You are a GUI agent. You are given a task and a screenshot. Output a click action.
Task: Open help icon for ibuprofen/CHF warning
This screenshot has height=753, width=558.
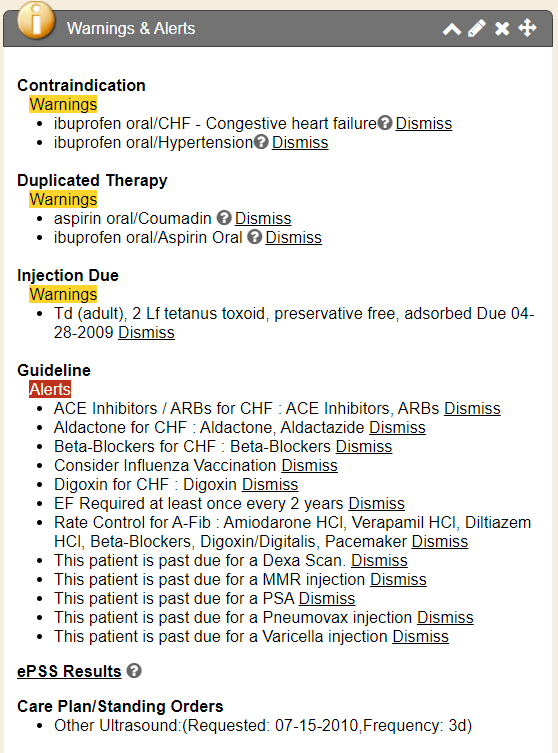pos(385,123)
